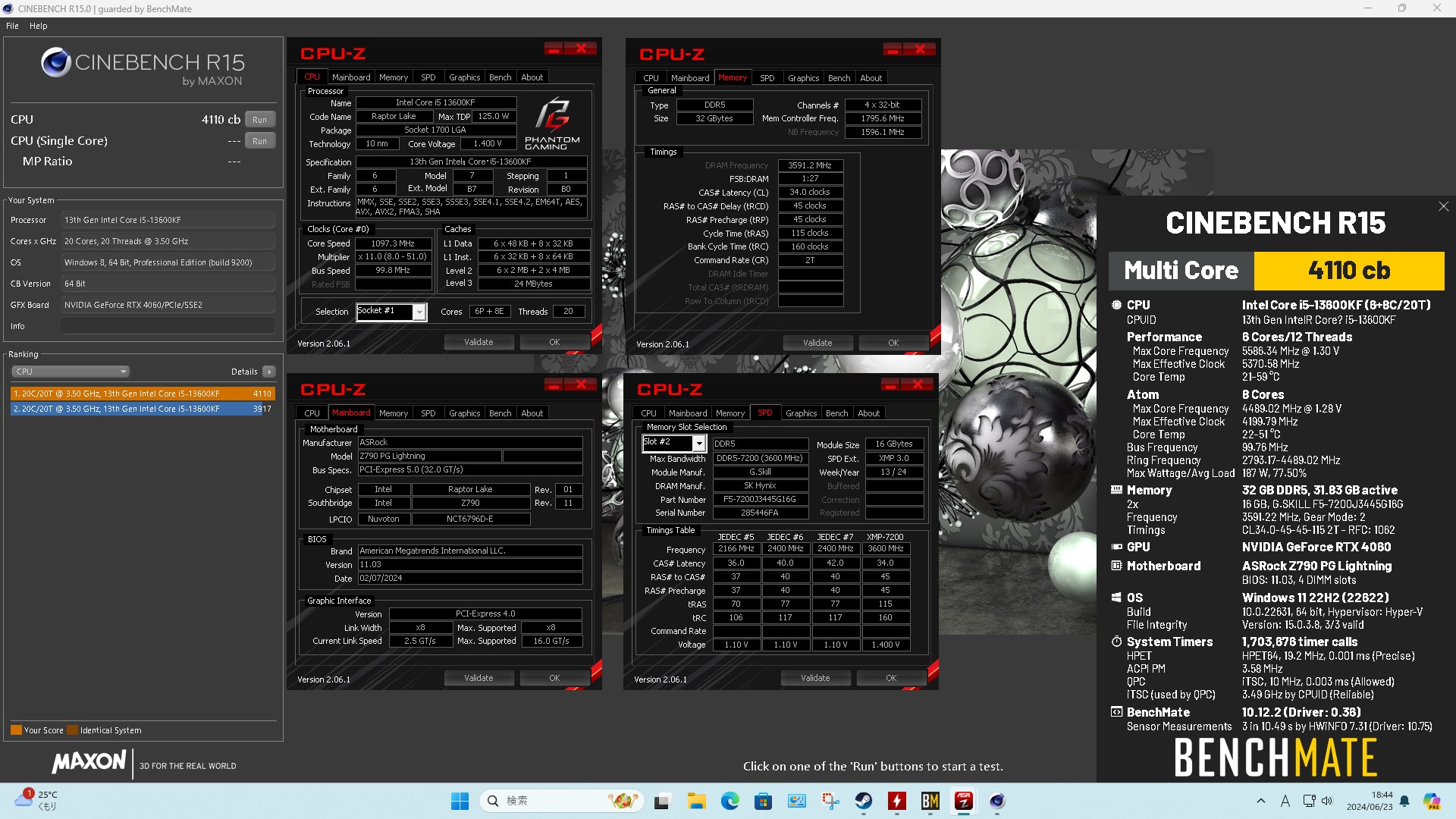Screen dimensions: 1456x819
Task: Click Processor field showing i5-13600KF
Action: pyautogui.click(x=168, y=220)
